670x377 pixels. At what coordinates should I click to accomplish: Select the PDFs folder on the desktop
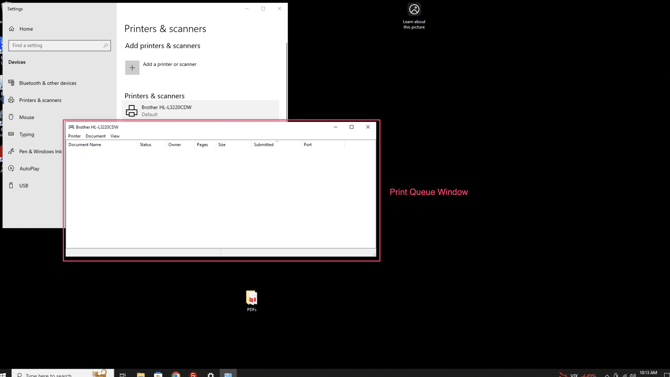click(251, 301)
